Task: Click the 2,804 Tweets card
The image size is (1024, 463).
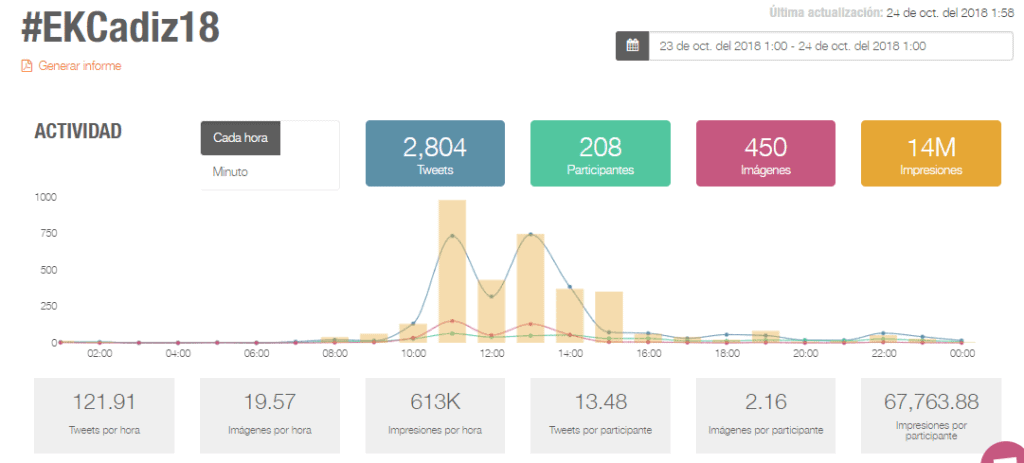Action: 435,153
